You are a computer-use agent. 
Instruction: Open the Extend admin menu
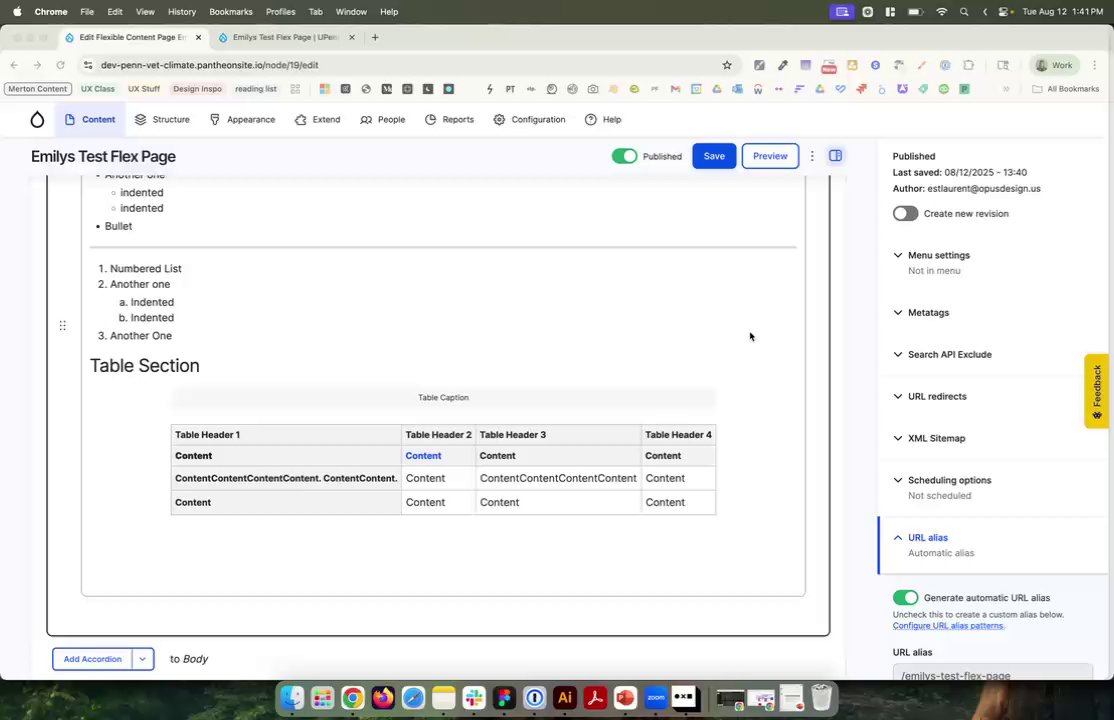318,119
